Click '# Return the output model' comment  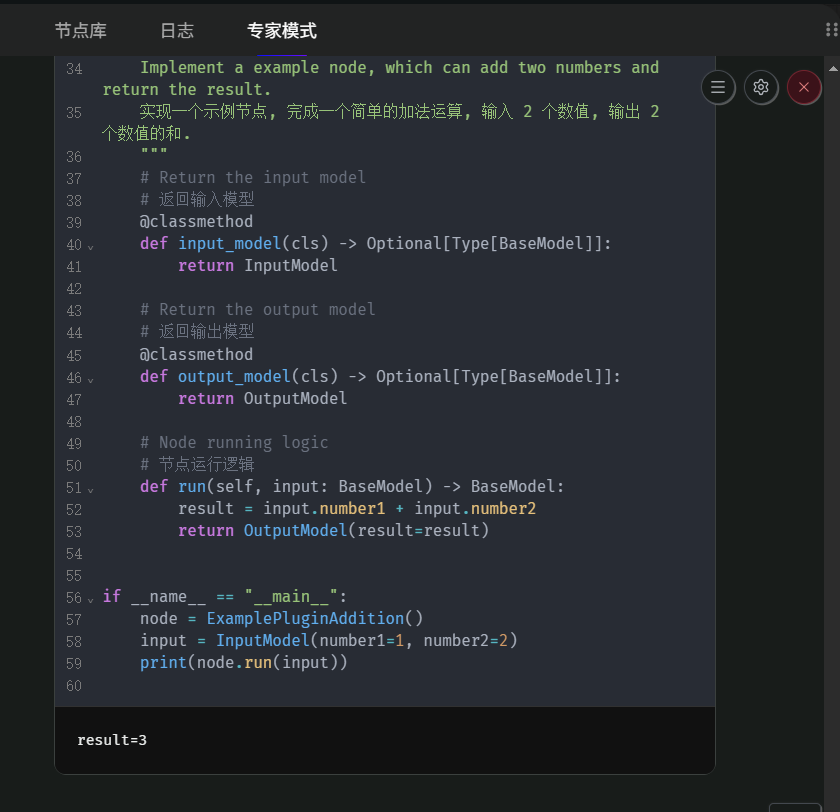click(x=258, y=310)
